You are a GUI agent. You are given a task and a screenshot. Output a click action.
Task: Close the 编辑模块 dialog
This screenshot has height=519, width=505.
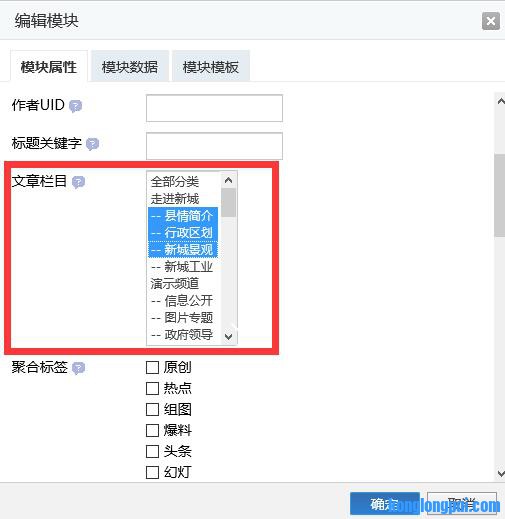click(x=491, y=21)
